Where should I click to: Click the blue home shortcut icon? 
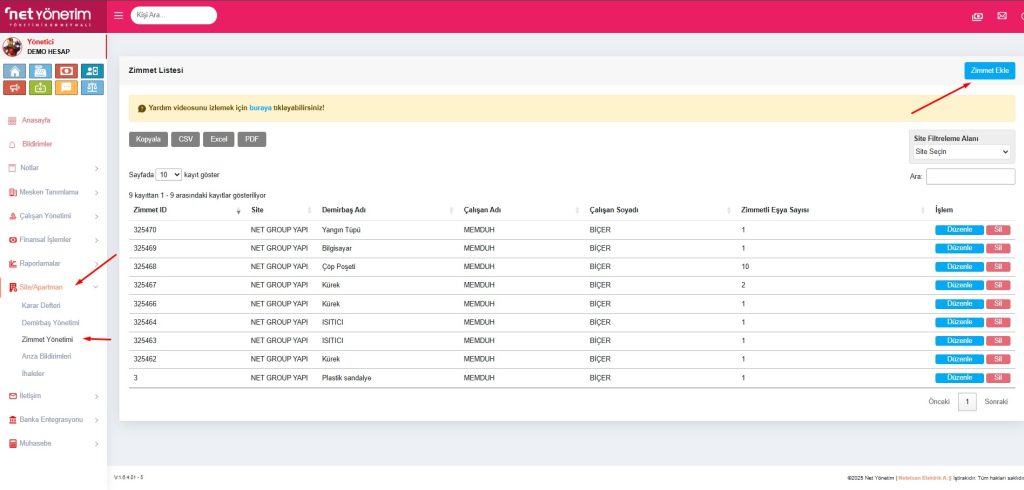coord(14,71)
